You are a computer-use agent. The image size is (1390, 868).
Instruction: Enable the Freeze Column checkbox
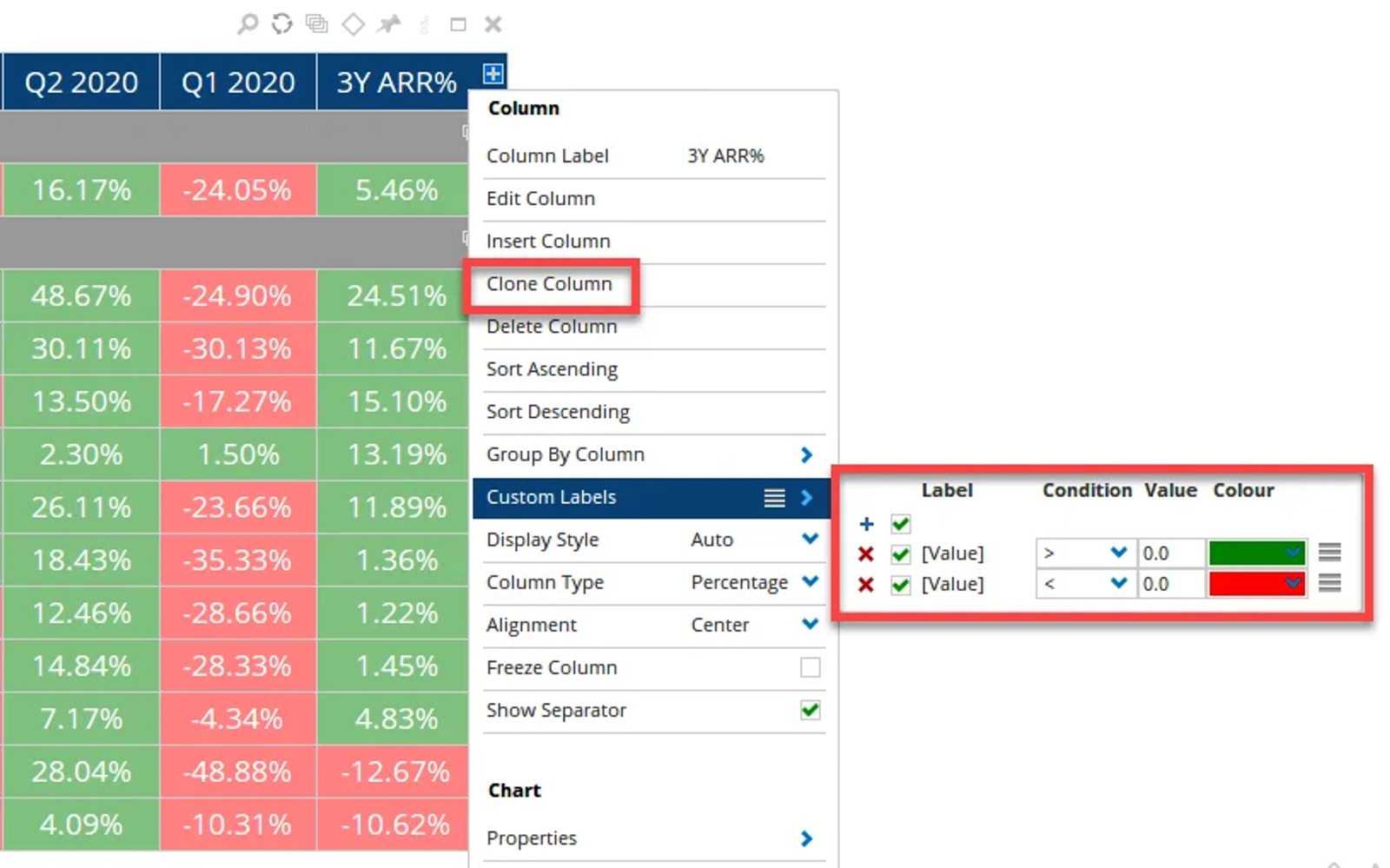click(810, 667)
